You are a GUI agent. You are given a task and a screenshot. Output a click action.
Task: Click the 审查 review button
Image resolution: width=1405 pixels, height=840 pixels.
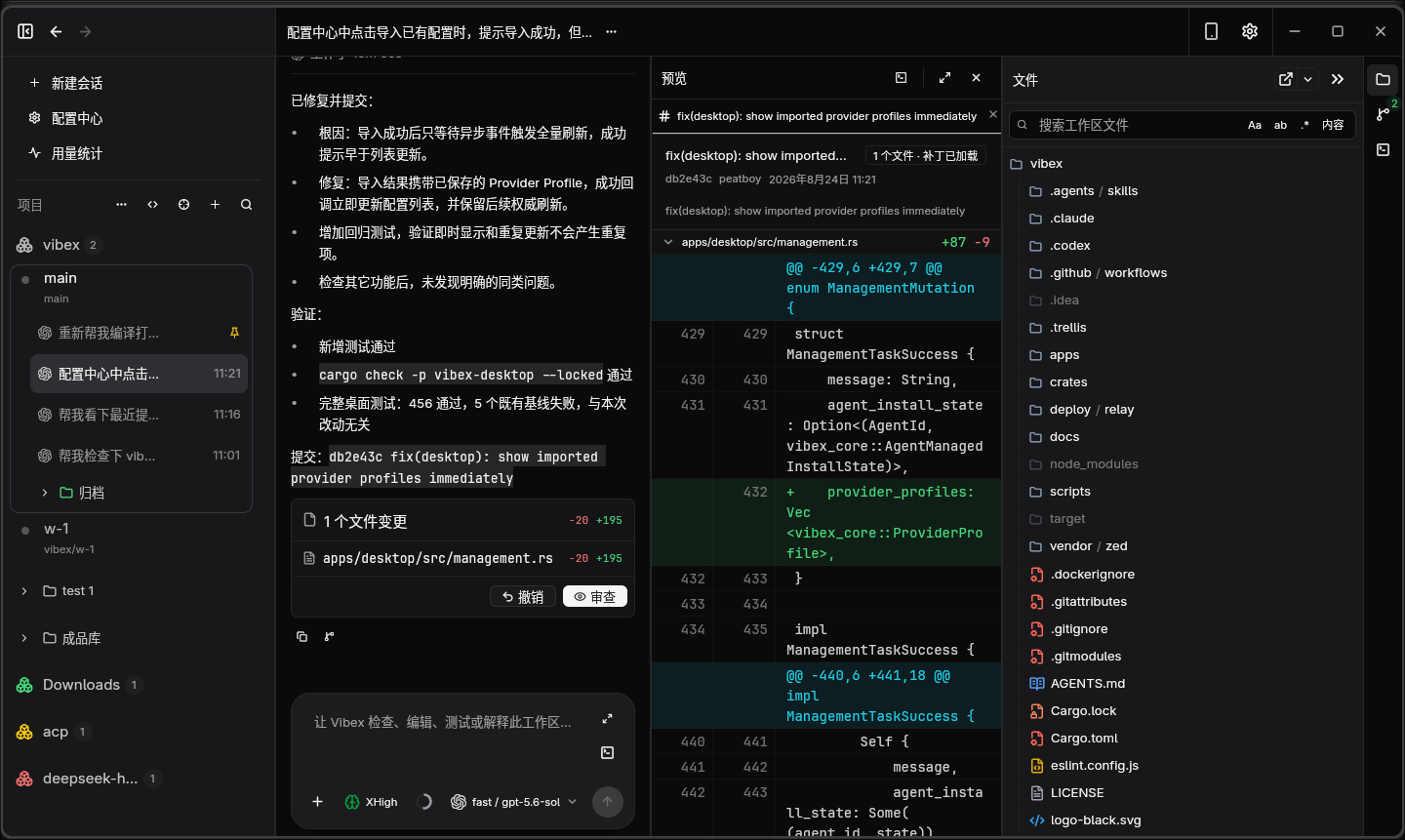[595, 597]
